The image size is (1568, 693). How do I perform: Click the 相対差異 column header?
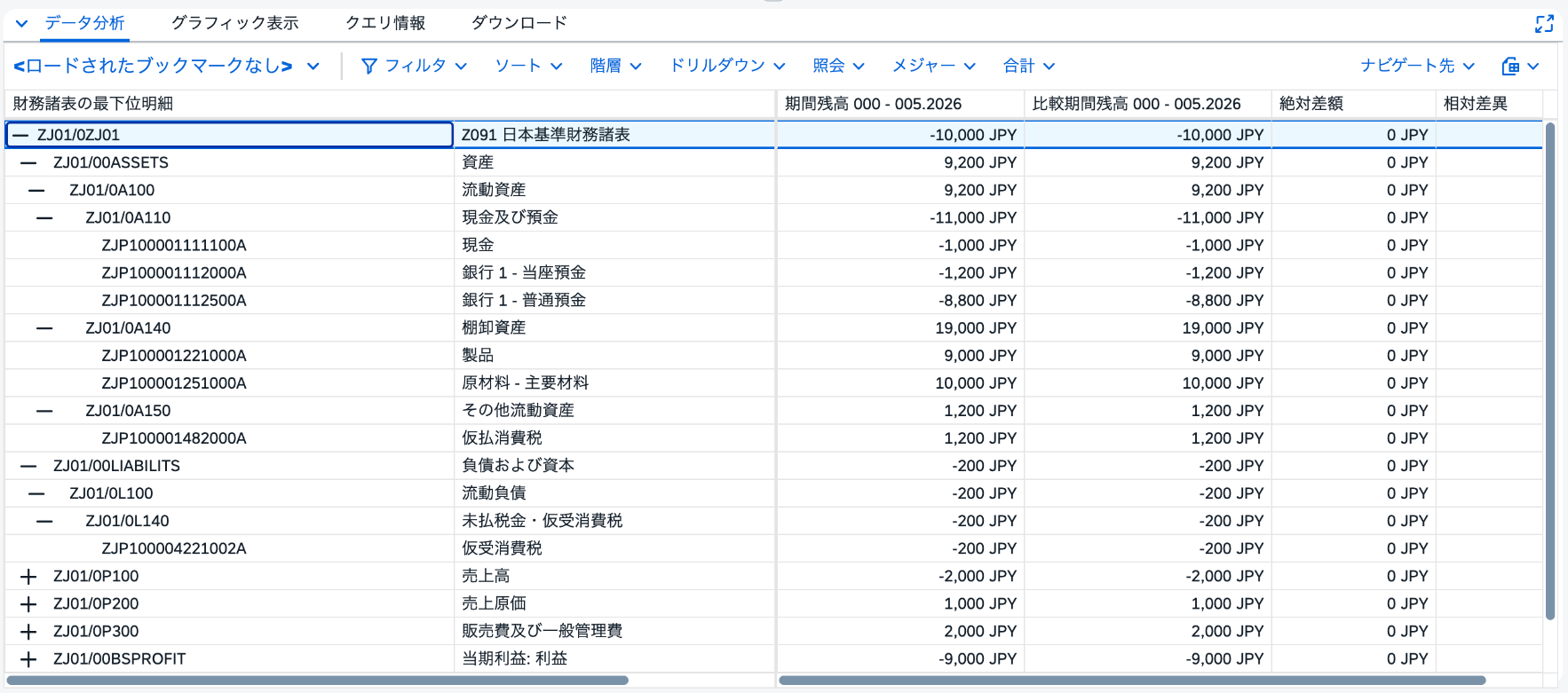1489,104
